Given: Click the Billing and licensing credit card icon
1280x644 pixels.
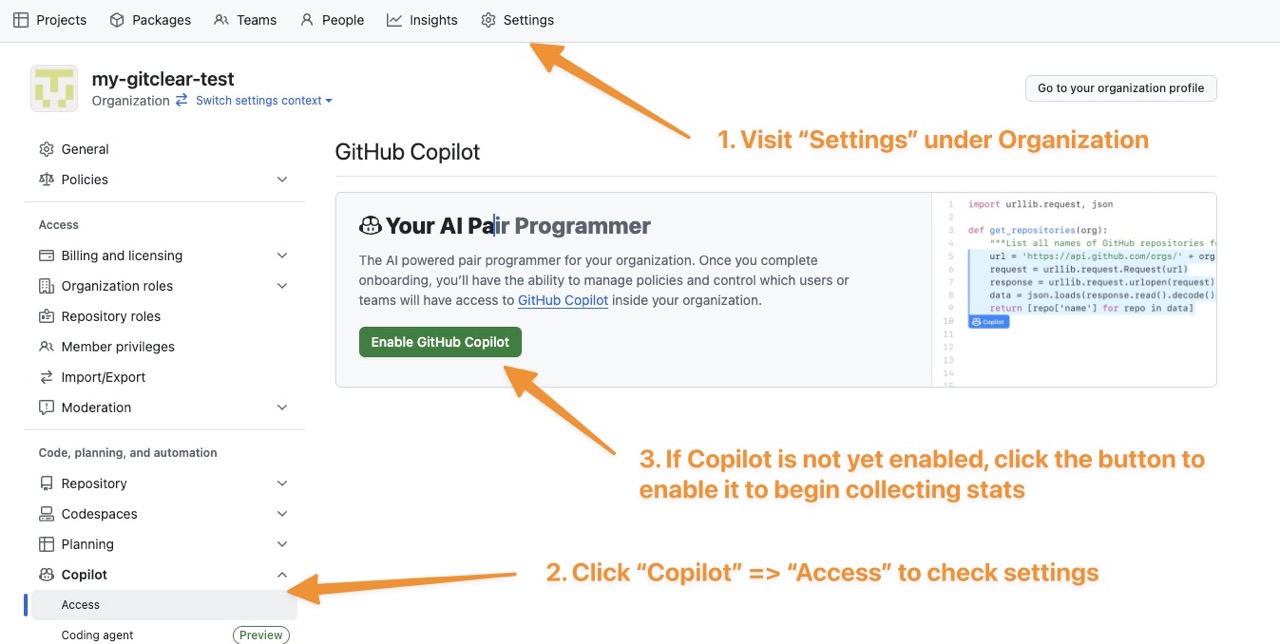Looking at the screenshot, I should (46, 256).
